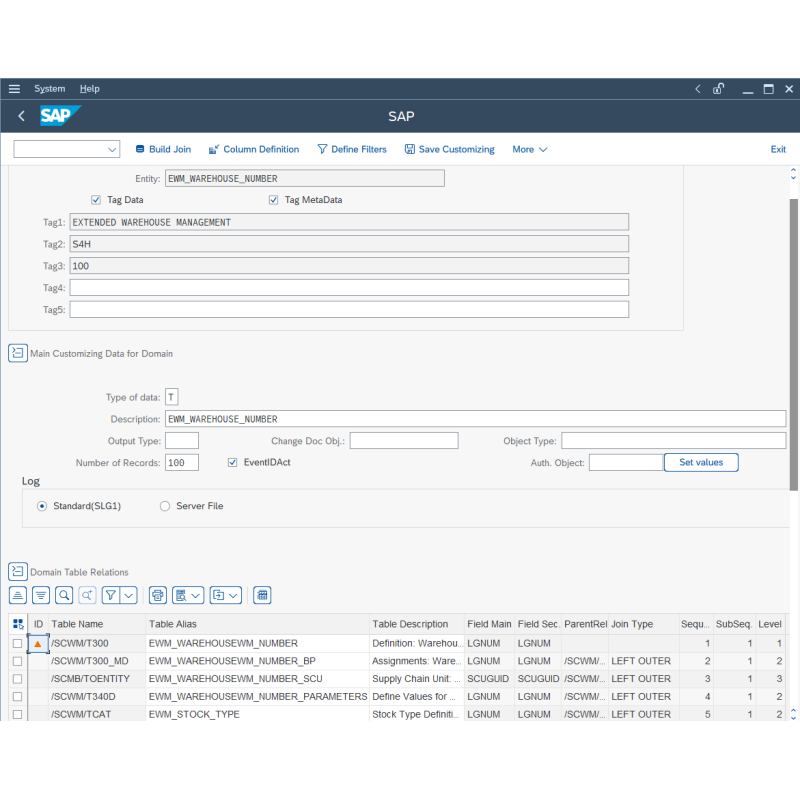Click the Find magnifier icon in table toolbar
This screenshot has width=800, height=800.
pyautogui.click(x=64, y=595)
